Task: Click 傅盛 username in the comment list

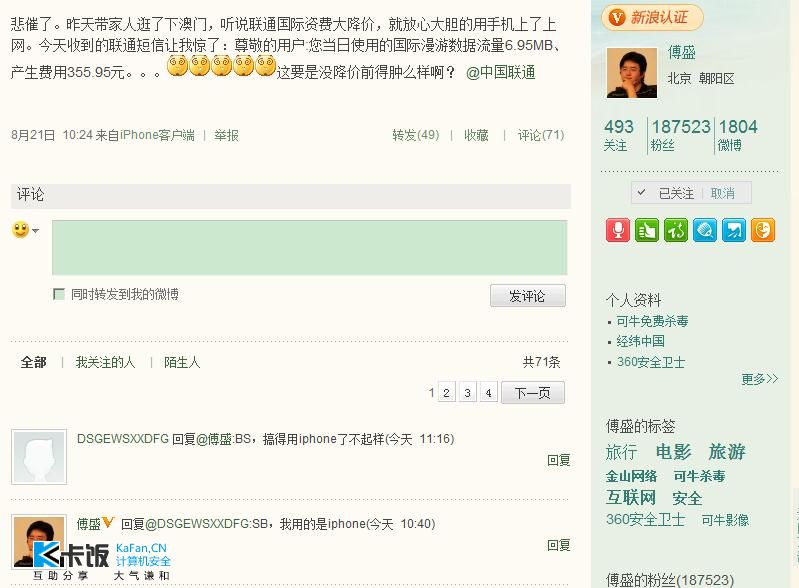Action: 89,524
